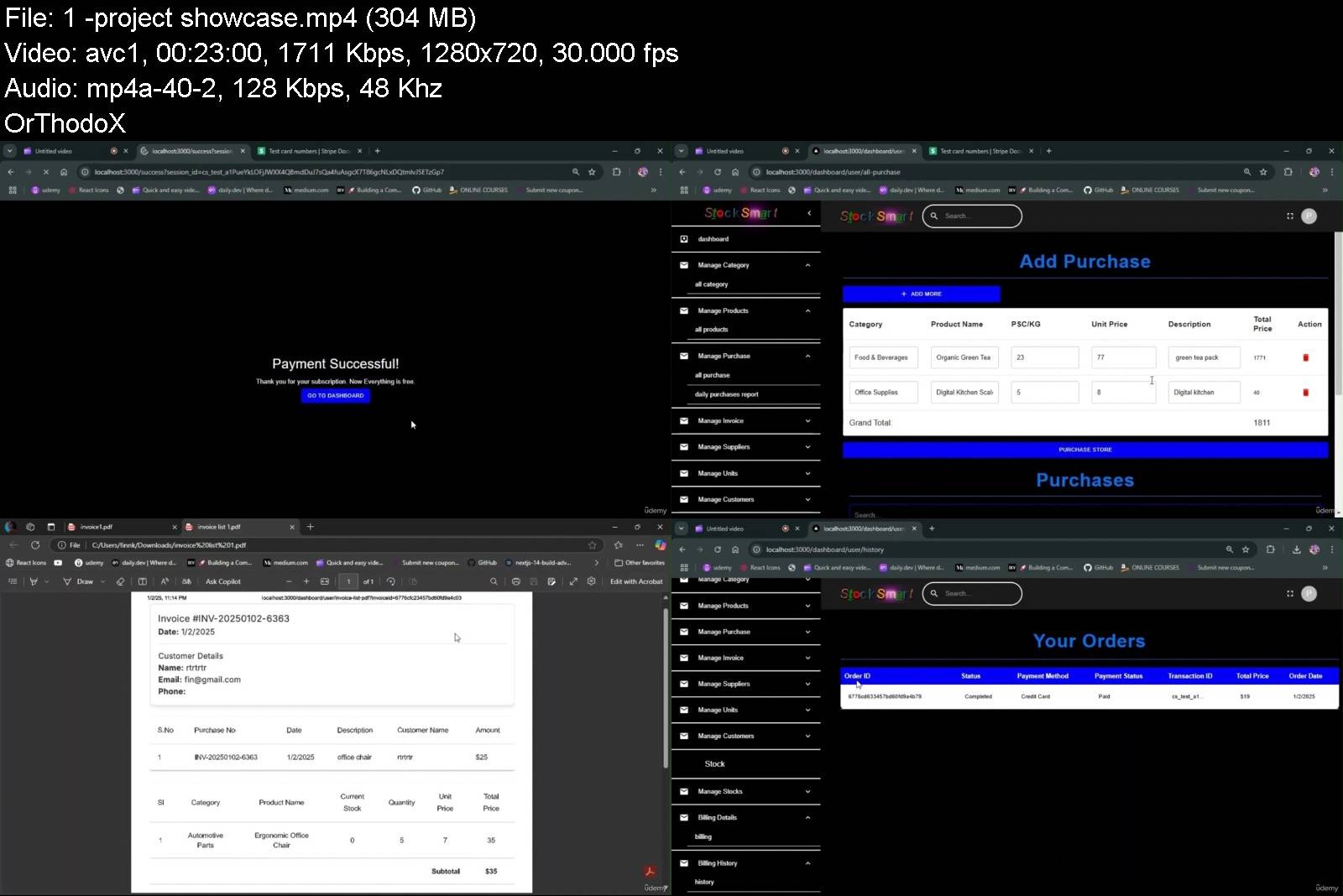Delete the Digital Kitchen Scale purchase row
The height and width of the screenshot is (896, 1343).
1305,393
